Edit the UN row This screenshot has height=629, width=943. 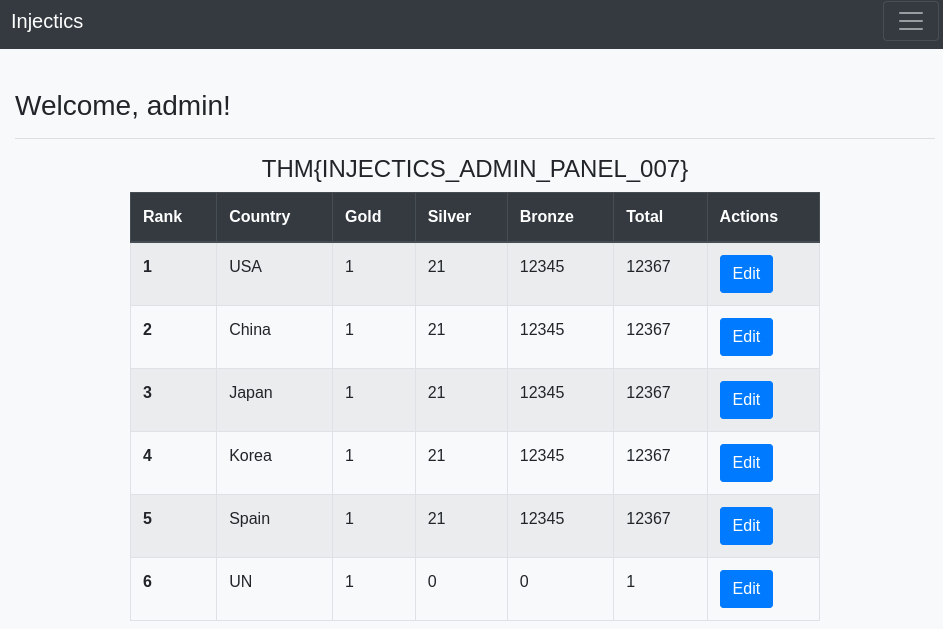click(x=746, y=589)
